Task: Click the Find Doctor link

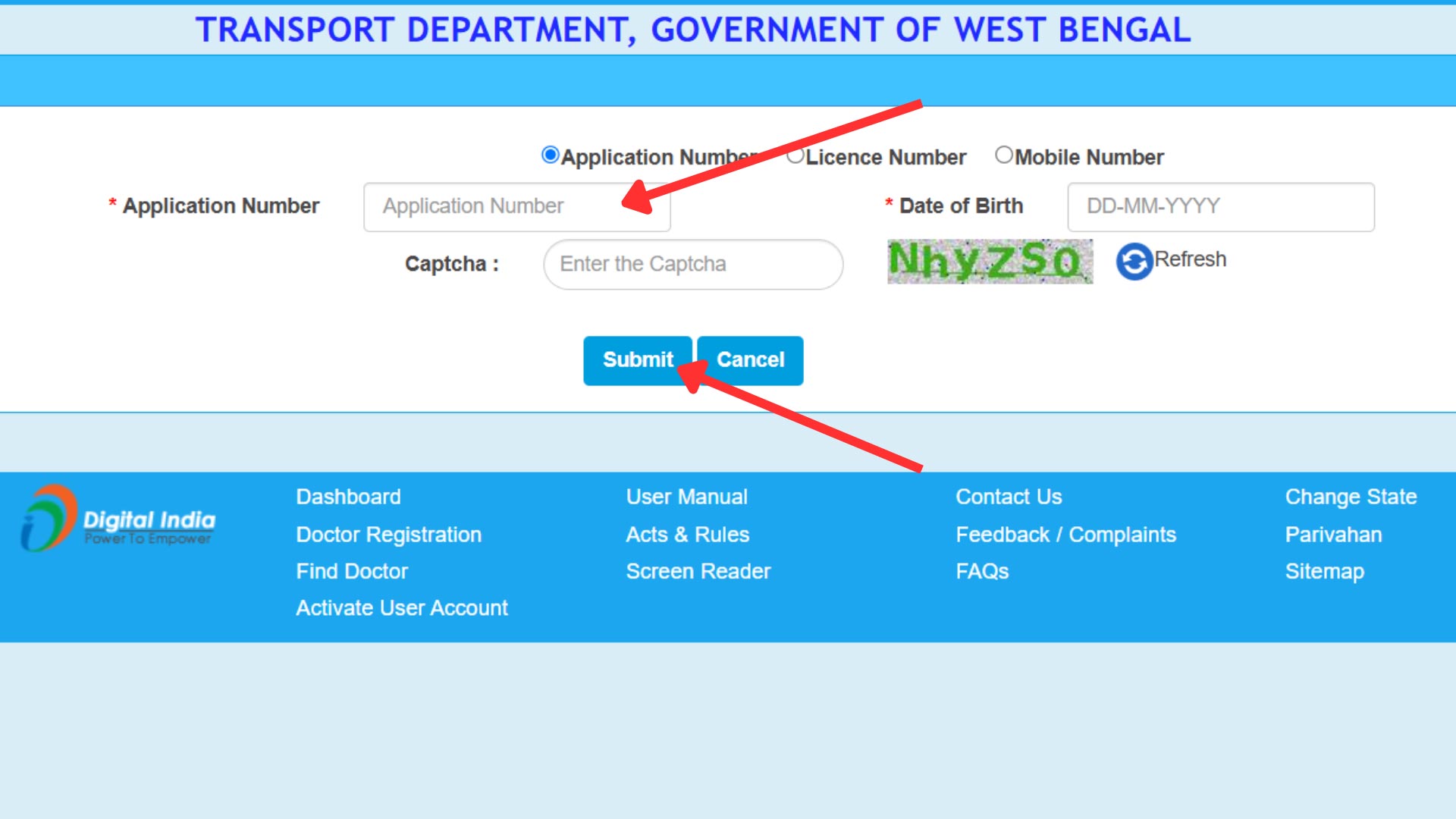Action: (x=351, y=571)
